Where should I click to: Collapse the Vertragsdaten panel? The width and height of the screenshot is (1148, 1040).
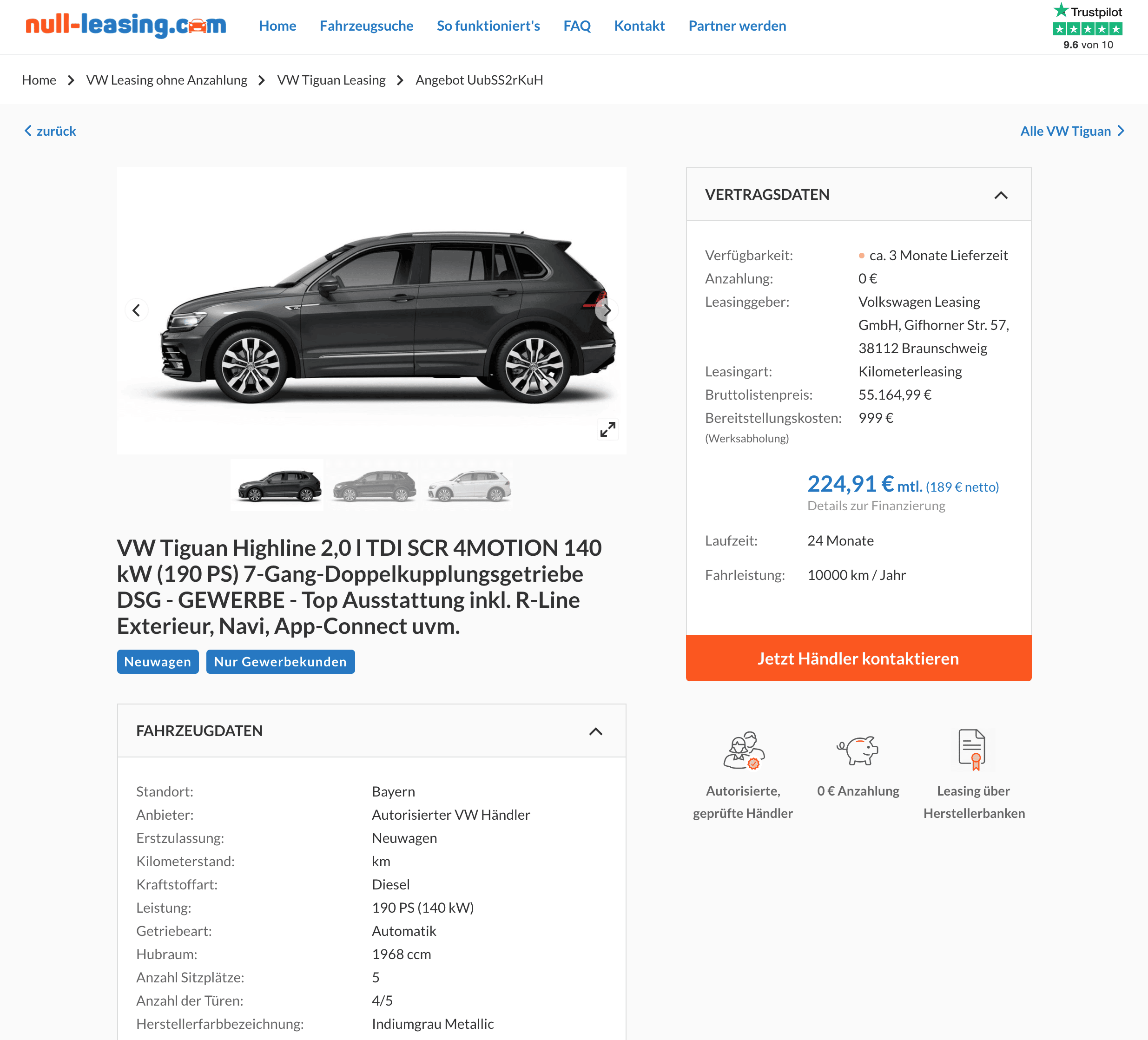click(x=1001, y=195)
